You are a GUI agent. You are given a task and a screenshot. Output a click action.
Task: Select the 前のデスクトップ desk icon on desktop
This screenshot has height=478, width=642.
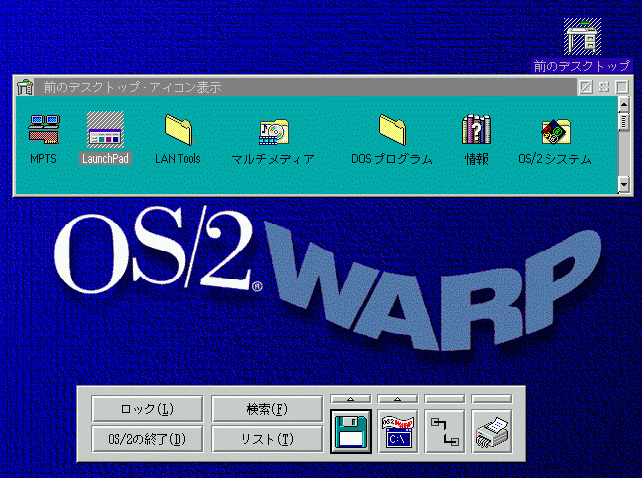(x=582, y=36)
